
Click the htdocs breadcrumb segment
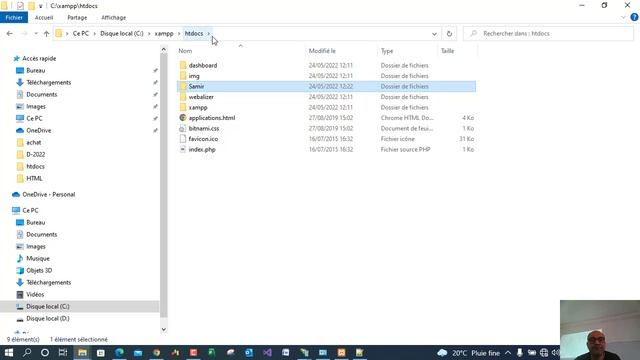tap(193, 33)
